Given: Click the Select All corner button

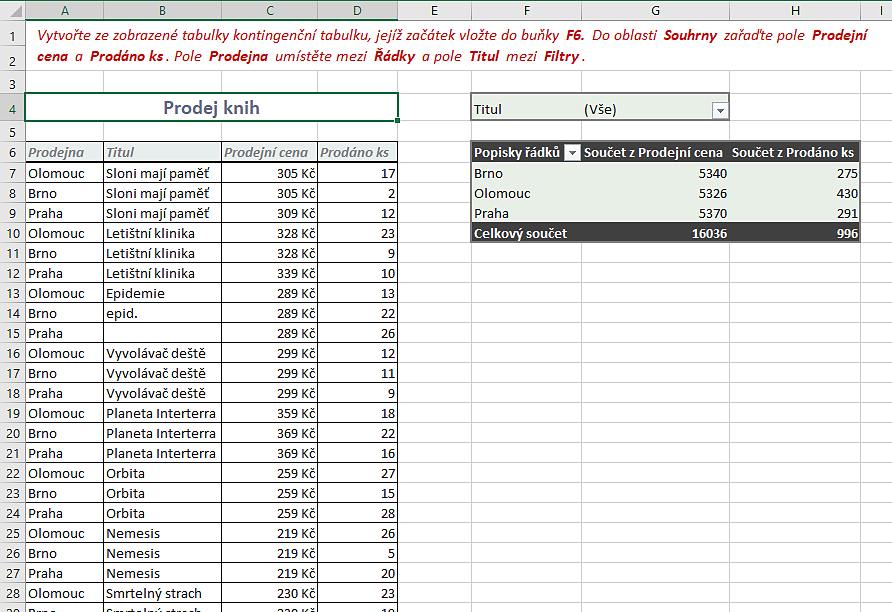Looking at the screenshot, I should click(12, 10).
